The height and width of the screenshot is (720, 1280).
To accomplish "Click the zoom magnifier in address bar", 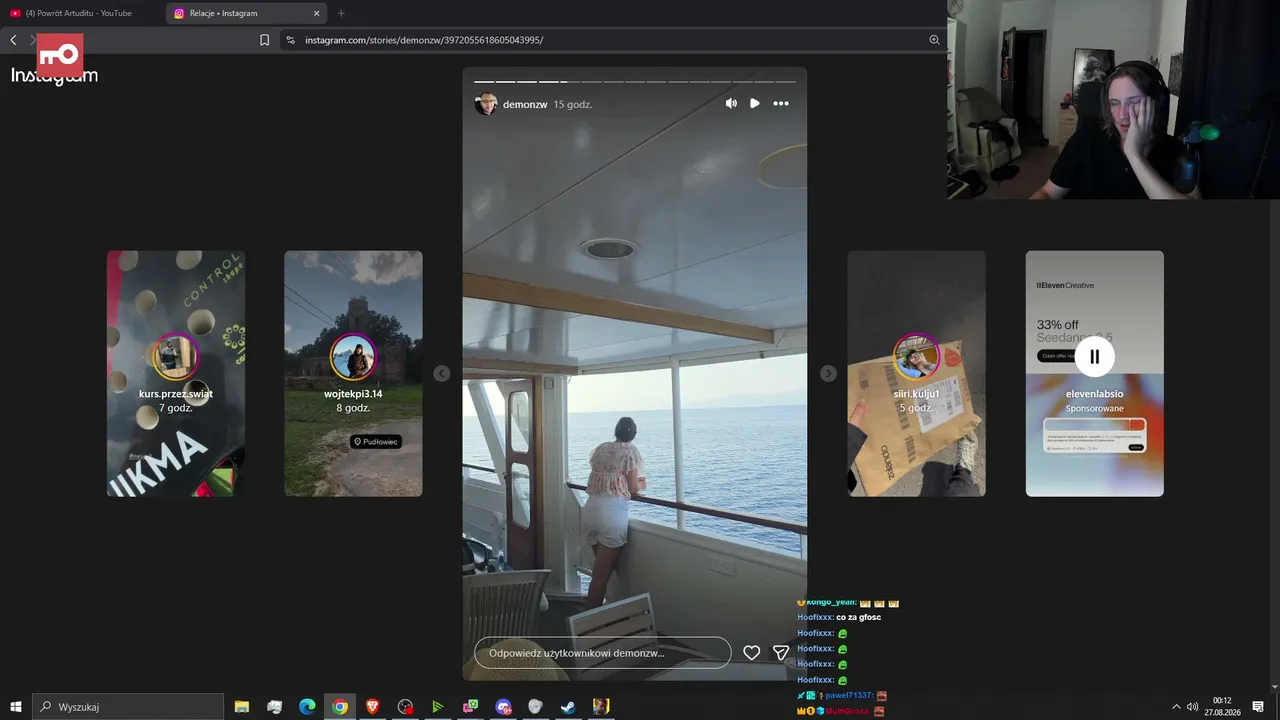I will [934, 40].
